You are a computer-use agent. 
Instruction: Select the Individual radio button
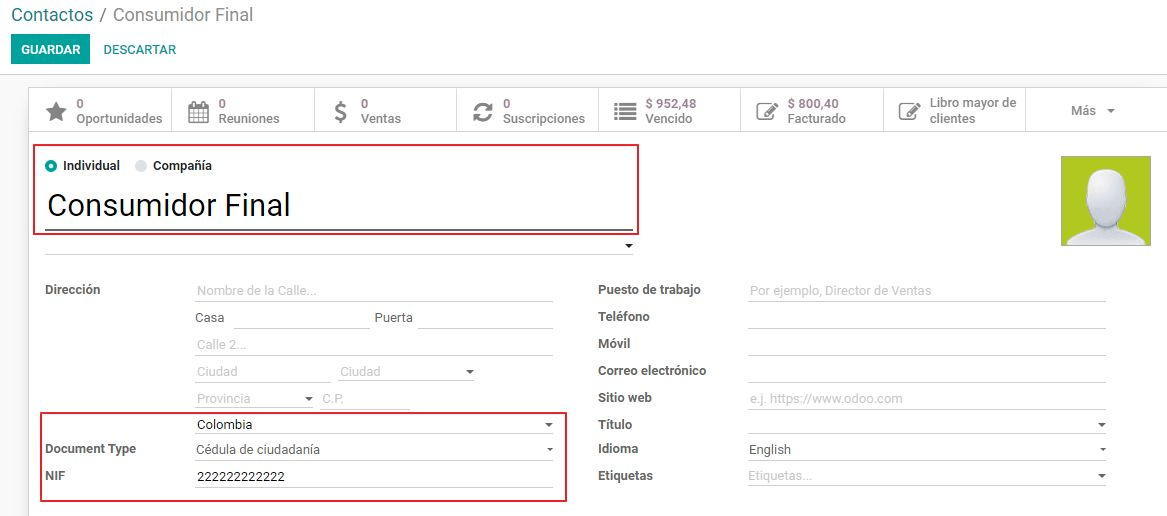tap(51, 166)
